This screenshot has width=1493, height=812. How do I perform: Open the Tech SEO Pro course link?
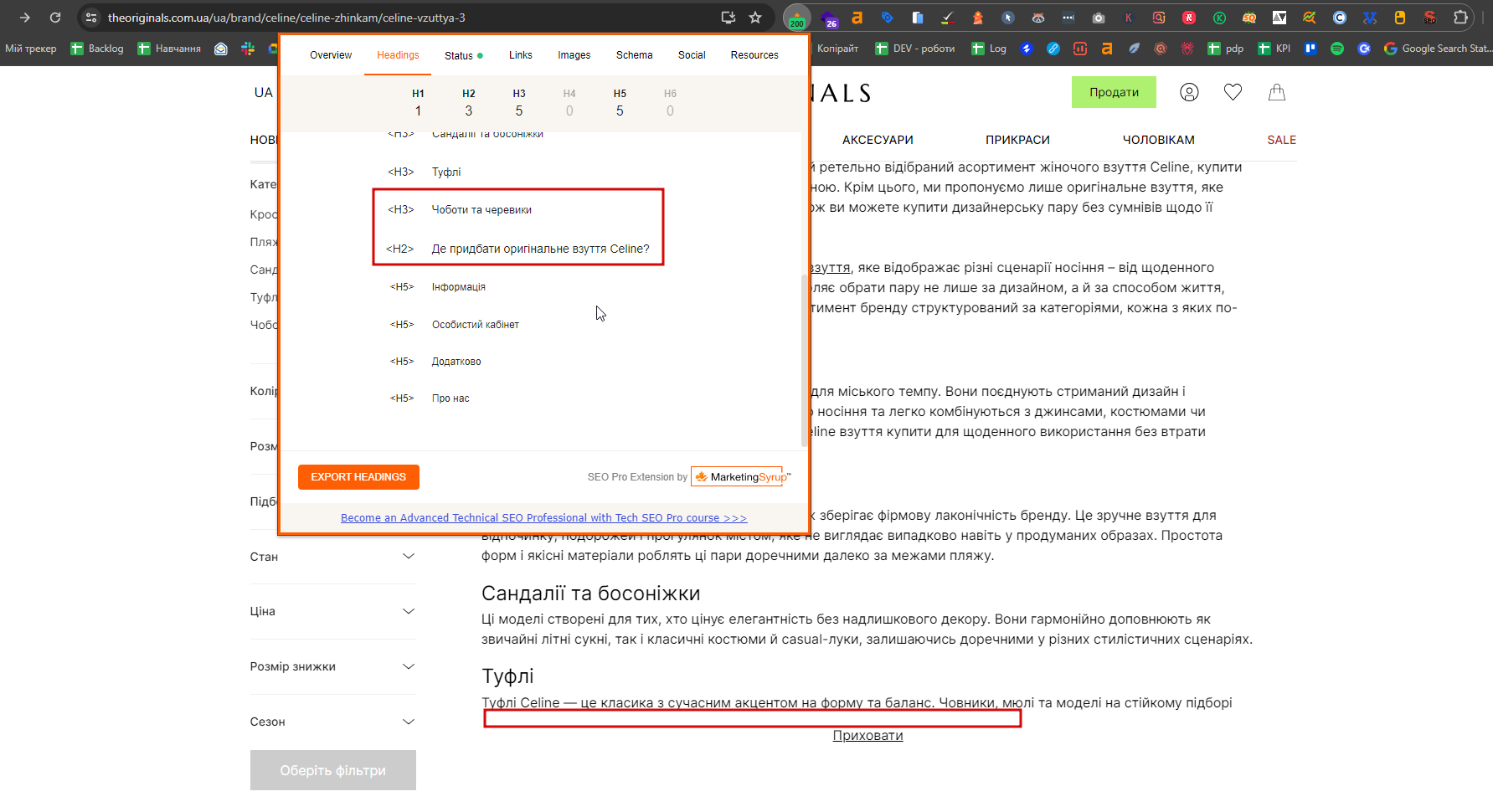point(543,518)
